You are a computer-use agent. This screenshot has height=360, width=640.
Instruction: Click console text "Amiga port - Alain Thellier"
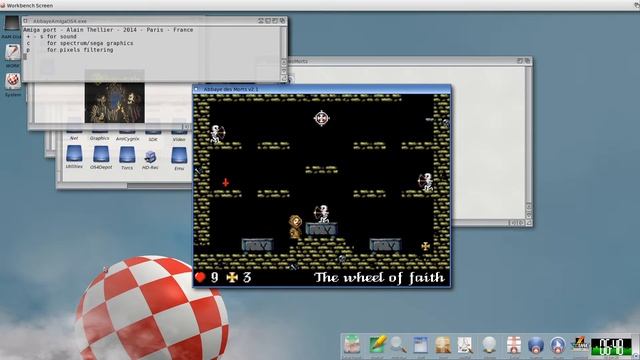pos(67,30)
